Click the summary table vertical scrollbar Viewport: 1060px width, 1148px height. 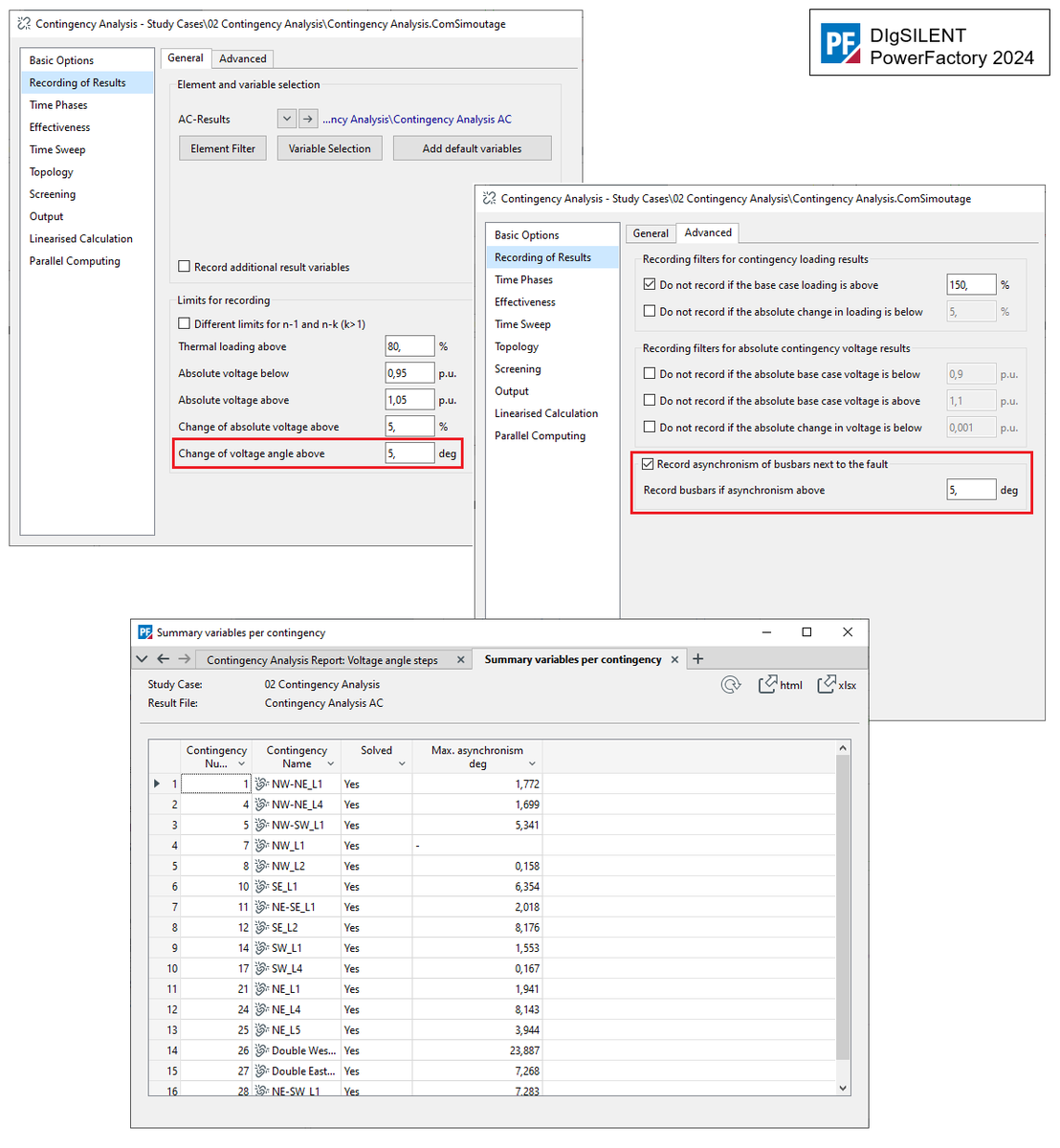[x=843, y=907]
